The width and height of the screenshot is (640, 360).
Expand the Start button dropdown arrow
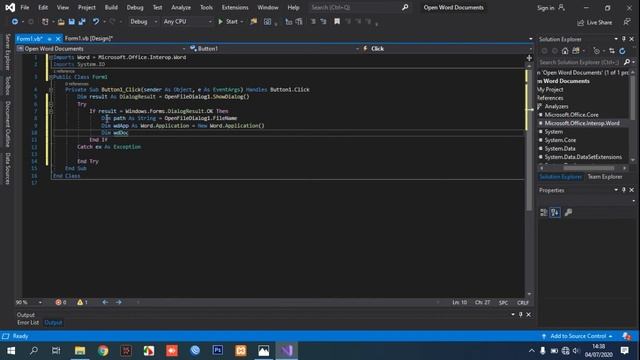(x=242, y=22)
